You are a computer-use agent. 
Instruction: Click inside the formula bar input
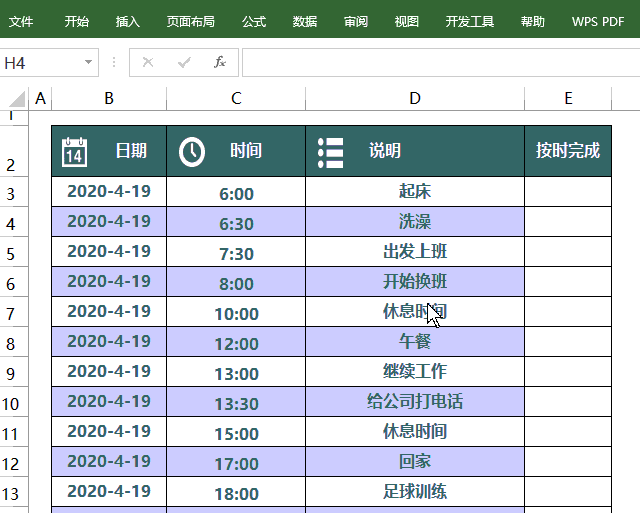[441, 62]
